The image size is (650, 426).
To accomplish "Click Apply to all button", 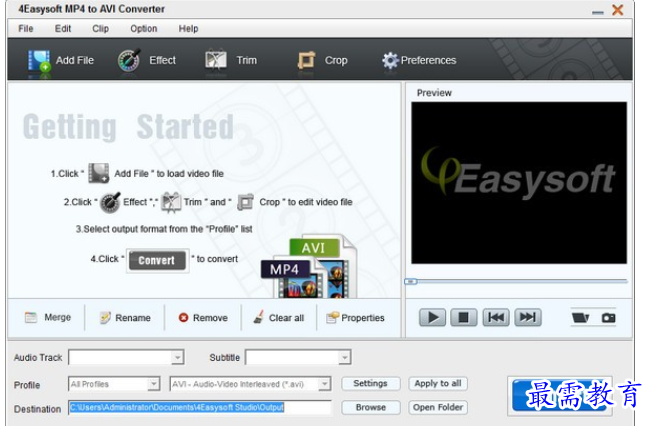I will pos(438,383).
